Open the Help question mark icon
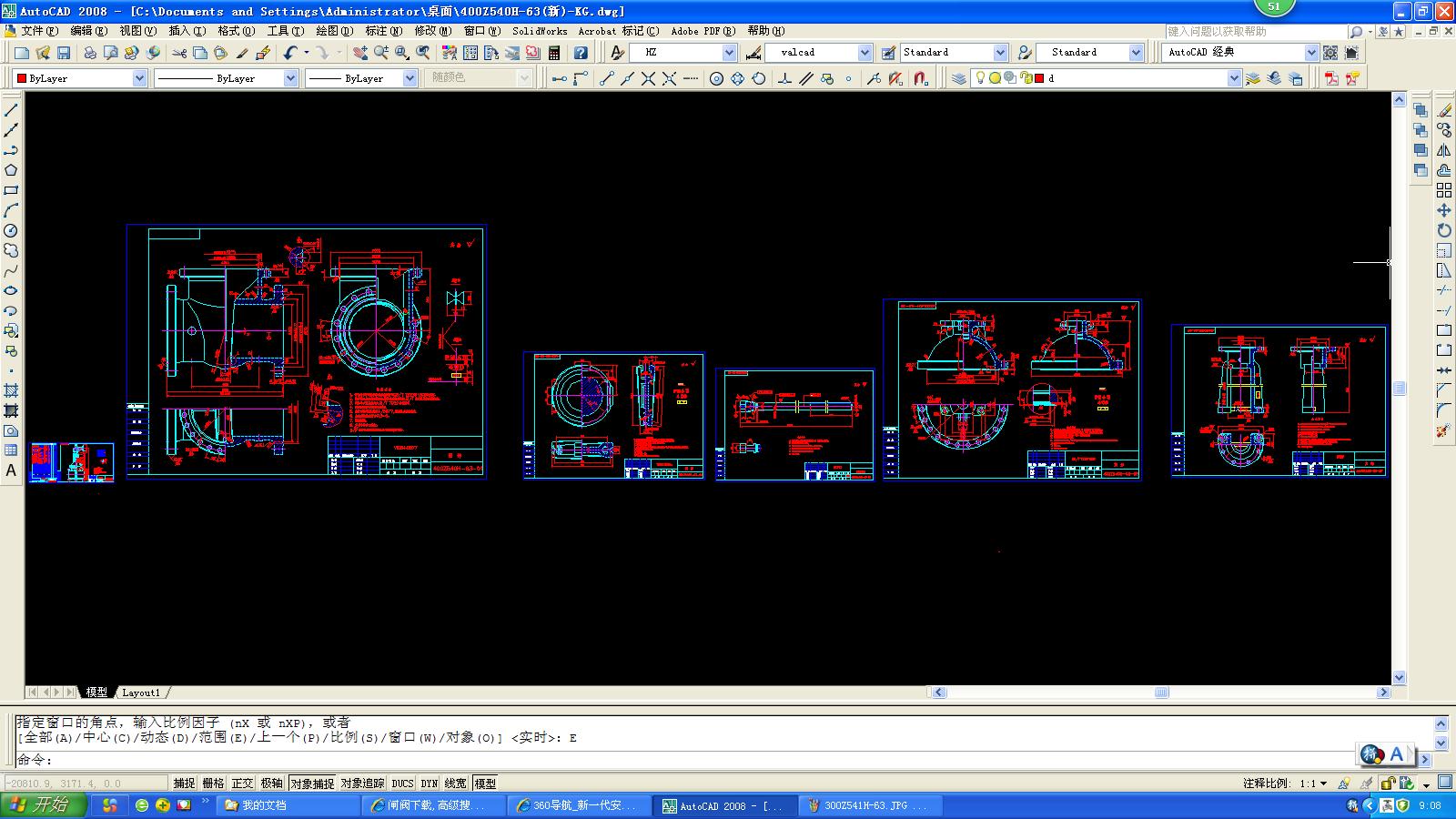Image resolution: width=1456 pixels, height=819 pixels. pyautogui.click(x=581, y=53)
